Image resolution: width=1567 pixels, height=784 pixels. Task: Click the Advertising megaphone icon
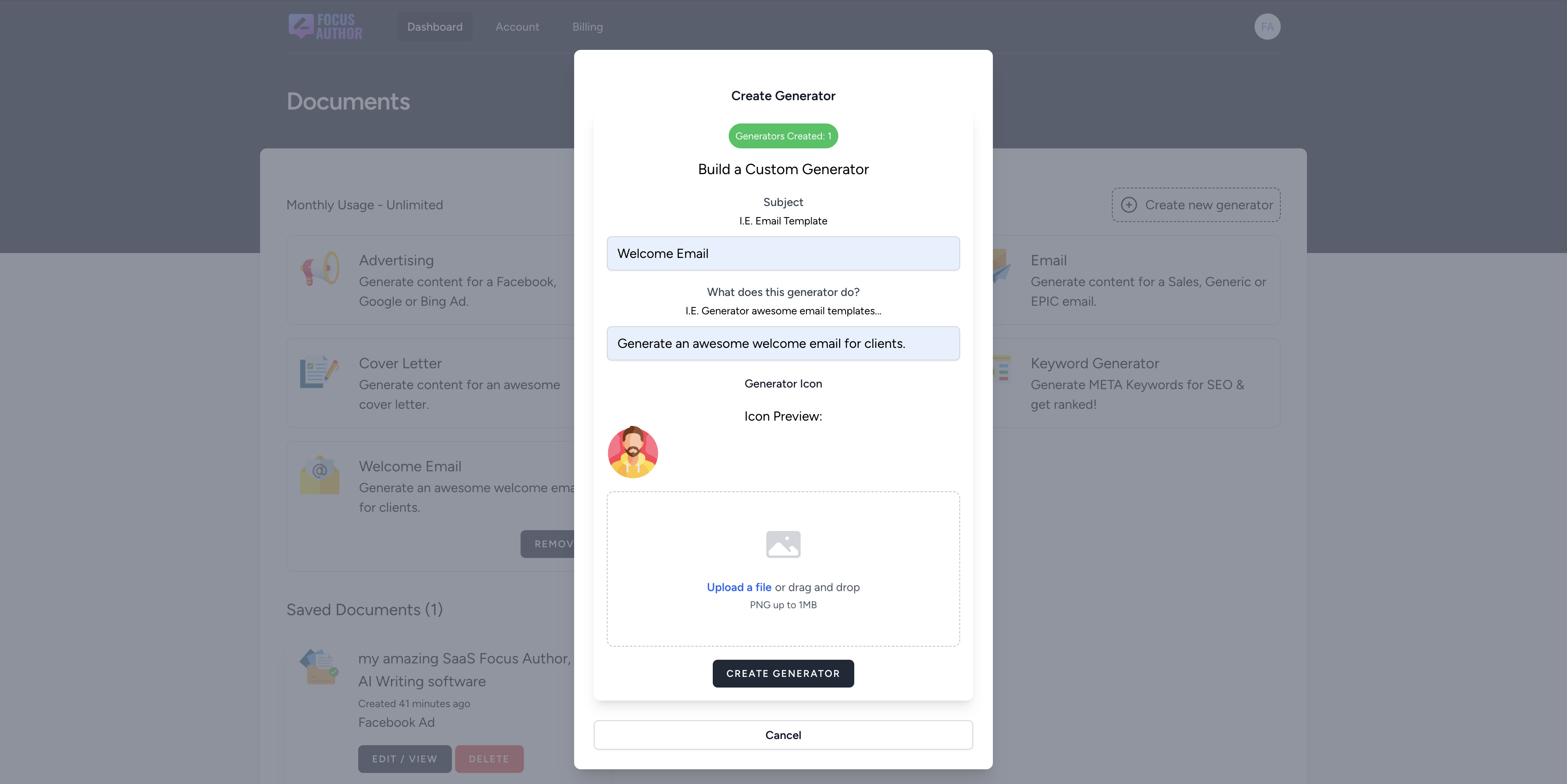[x=319, y=268]
